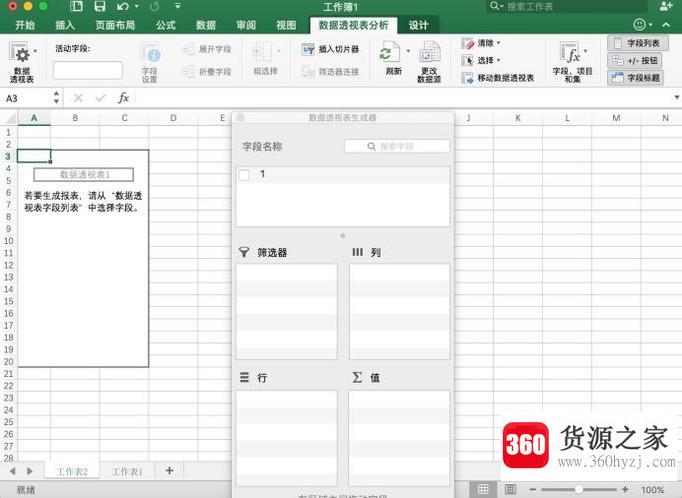Click the 字段设置 icon
This screenshot has width=682, height=498.
pyautogui.click(x=150, y=53)
